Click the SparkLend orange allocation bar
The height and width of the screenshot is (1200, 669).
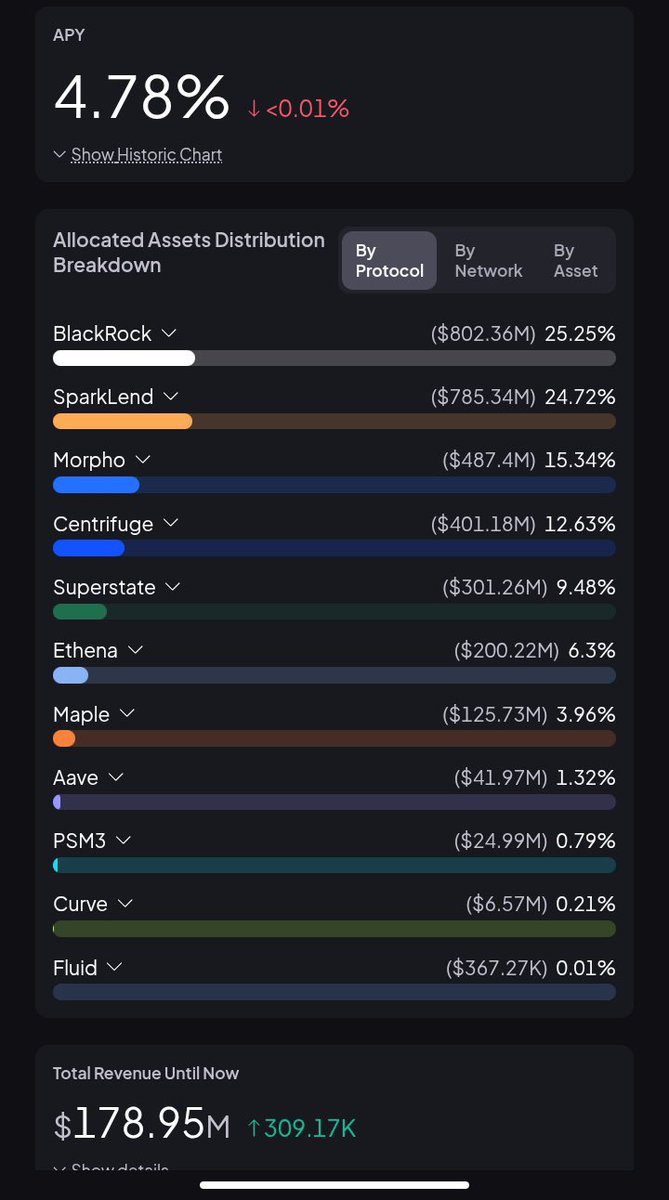point(122,421)
